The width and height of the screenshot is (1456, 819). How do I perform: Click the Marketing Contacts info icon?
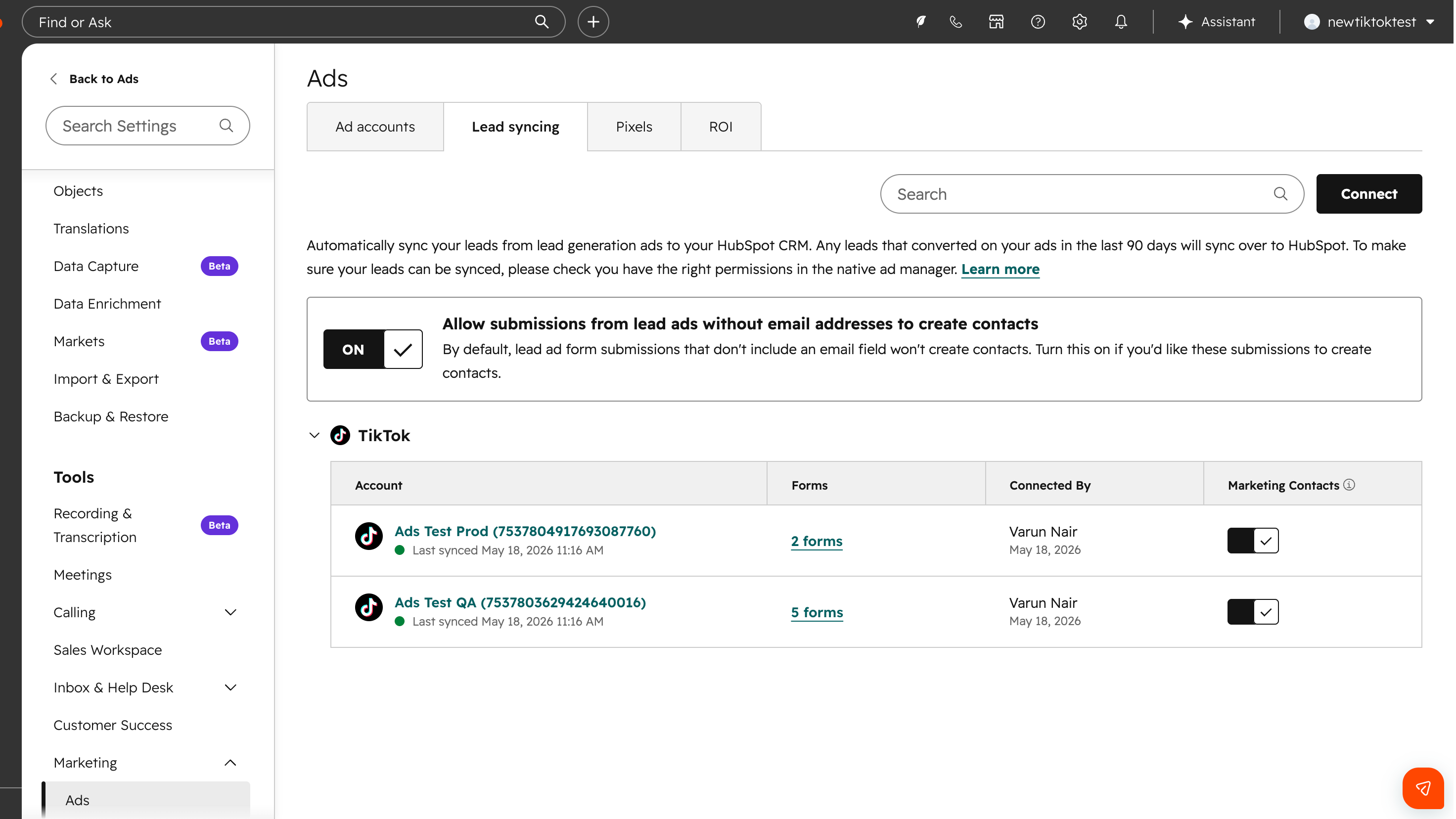pyautogui.click(x=1349, y=484)
